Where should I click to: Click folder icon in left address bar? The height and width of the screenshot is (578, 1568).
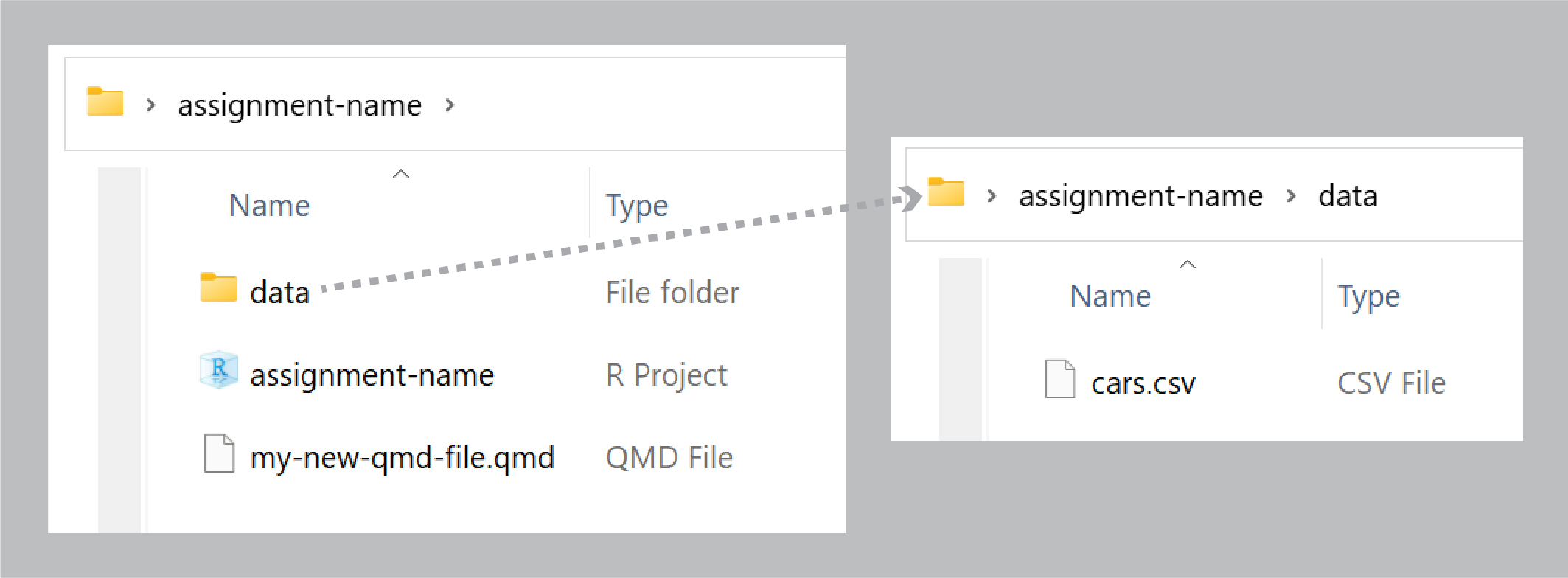click(x=105, y=102)
